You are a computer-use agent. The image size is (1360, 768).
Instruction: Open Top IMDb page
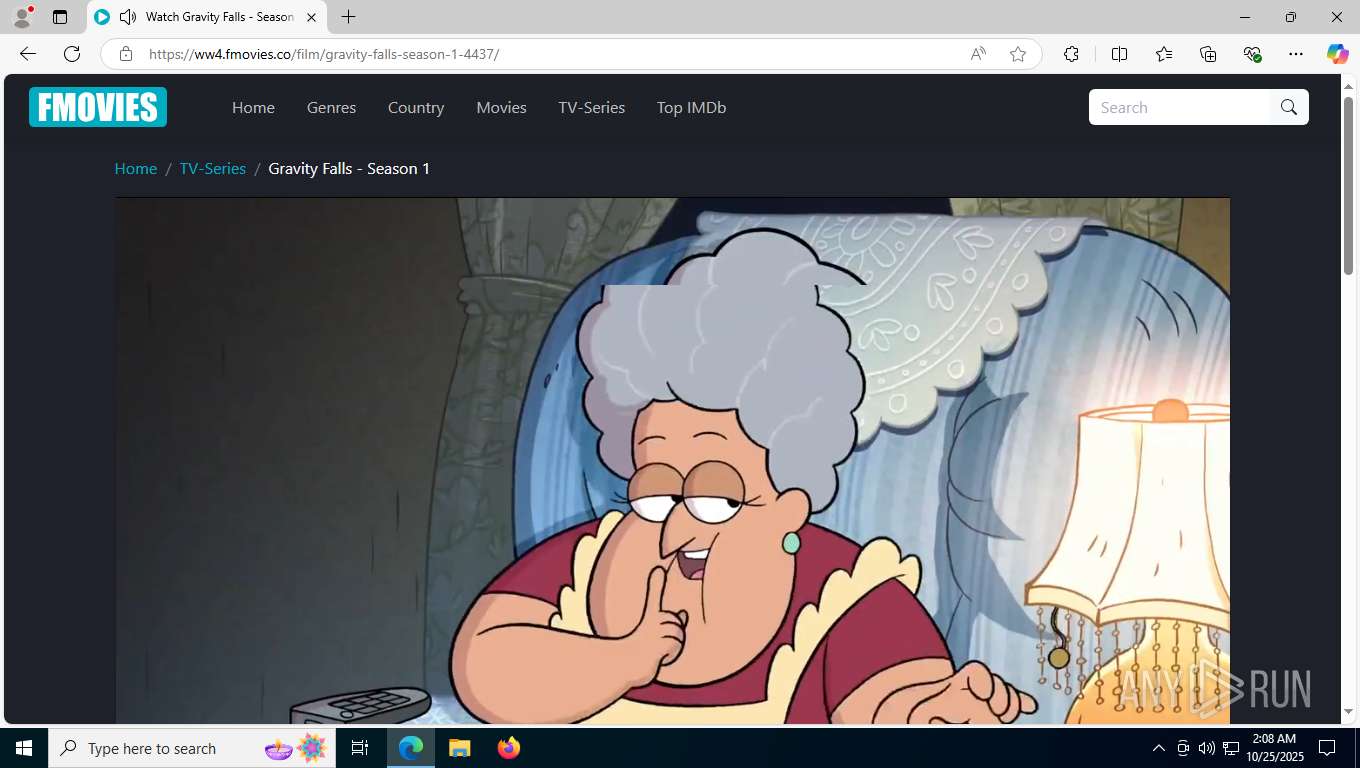pyautogui.click(x=691, y=107)
